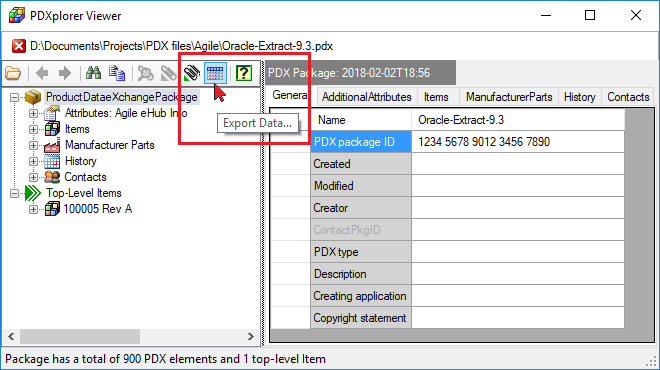The width and height of the screenshot is (660, 370).
Task: Click tree scrollbar right arrow
Action: click(251, 336)
